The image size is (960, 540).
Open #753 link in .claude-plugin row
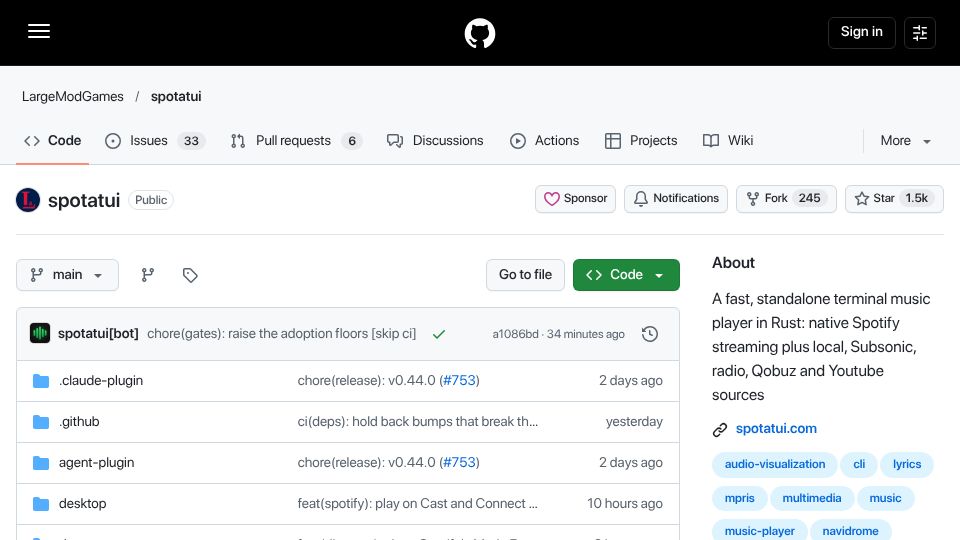[459, 381]
